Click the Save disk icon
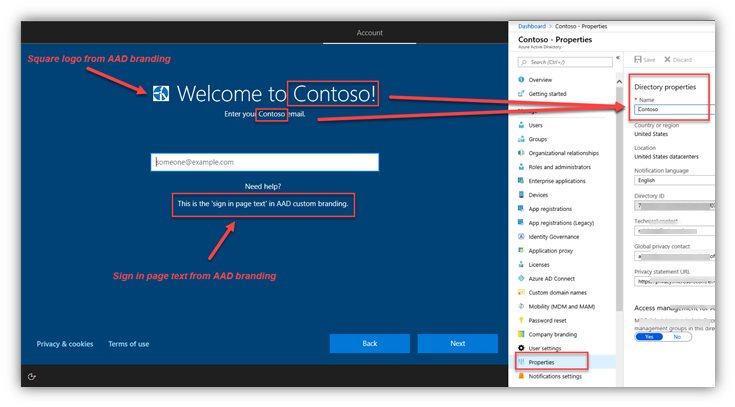The height and width of the screenshot is (407, 735). (x=638, y=60)
